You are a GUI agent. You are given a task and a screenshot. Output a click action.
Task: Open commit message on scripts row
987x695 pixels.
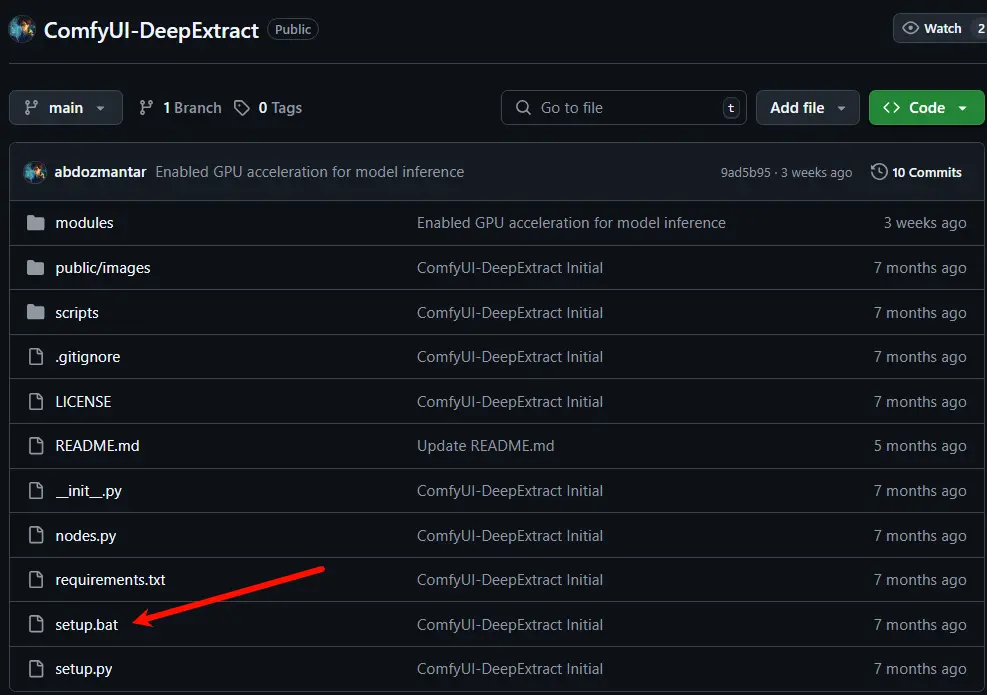pyautogui.click(x=510, y=313)
